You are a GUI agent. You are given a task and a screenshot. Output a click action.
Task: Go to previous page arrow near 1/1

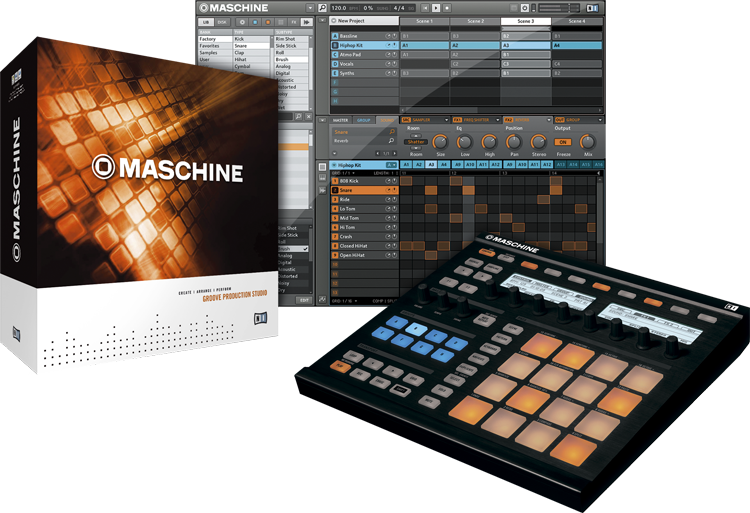coord(378,153)
